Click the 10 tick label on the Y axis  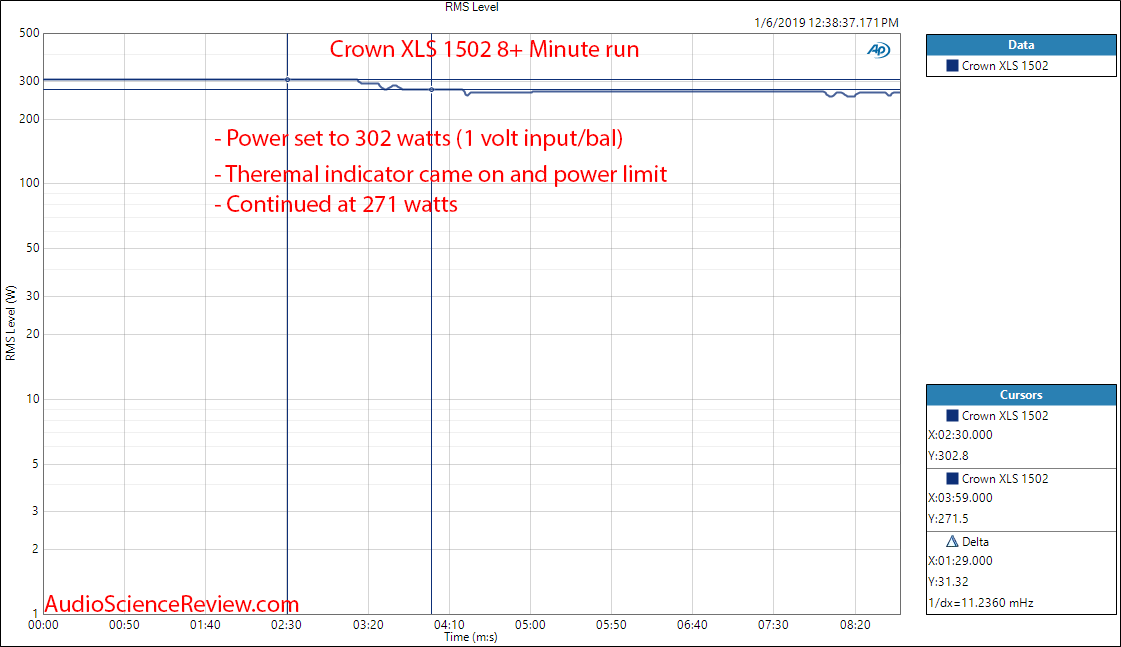(33, 399)
